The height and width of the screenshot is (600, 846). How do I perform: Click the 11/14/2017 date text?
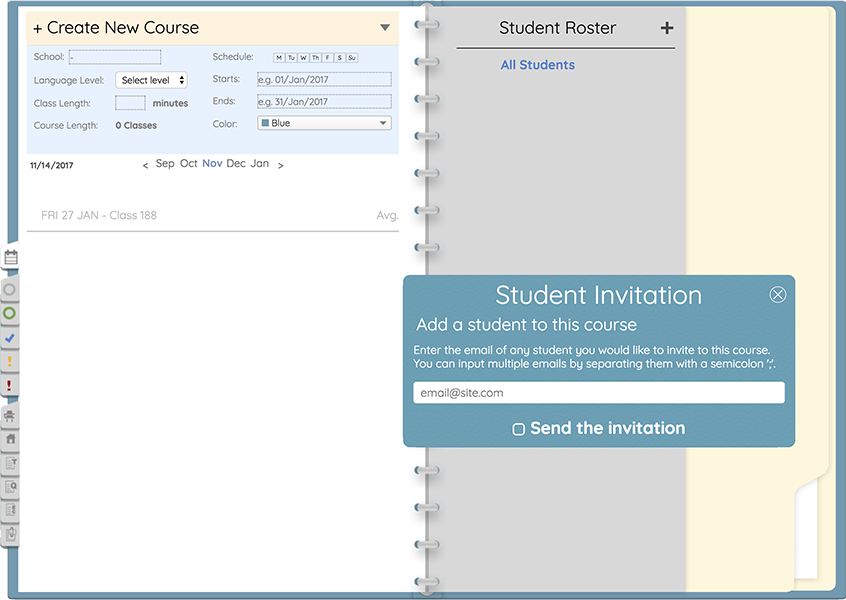[52, 165]
